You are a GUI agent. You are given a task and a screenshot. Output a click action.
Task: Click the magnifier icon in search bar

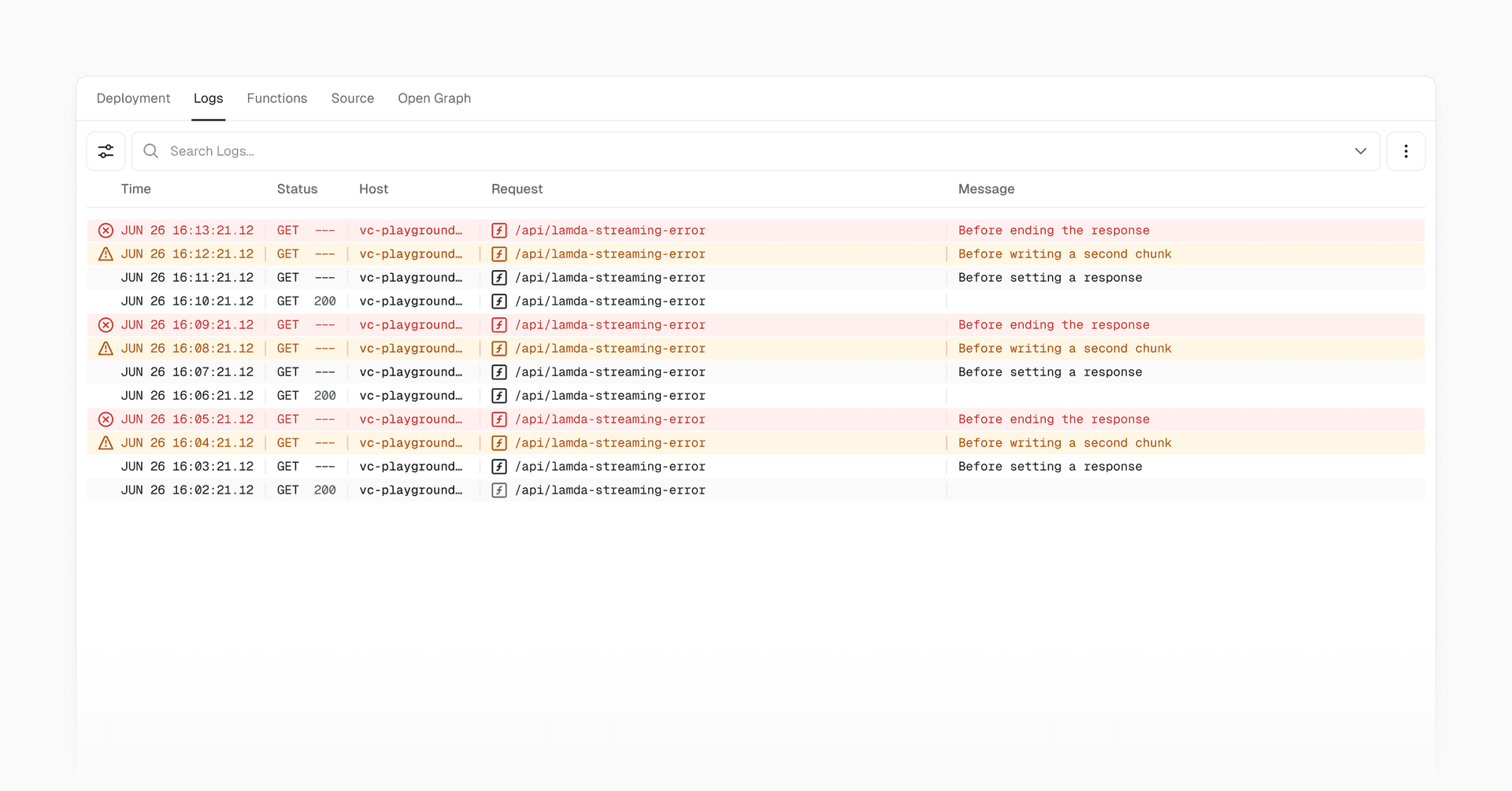pyautogui.click(x=151, y=151)
